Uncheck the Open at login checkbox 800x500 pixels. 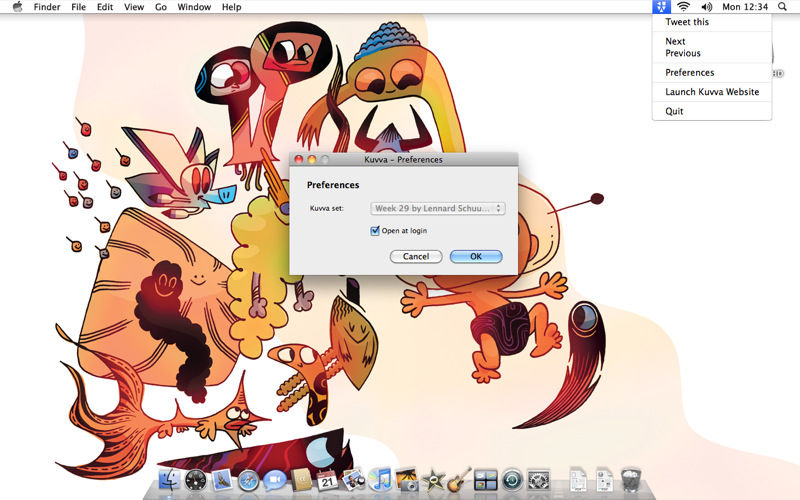click(x=375, y=231)
